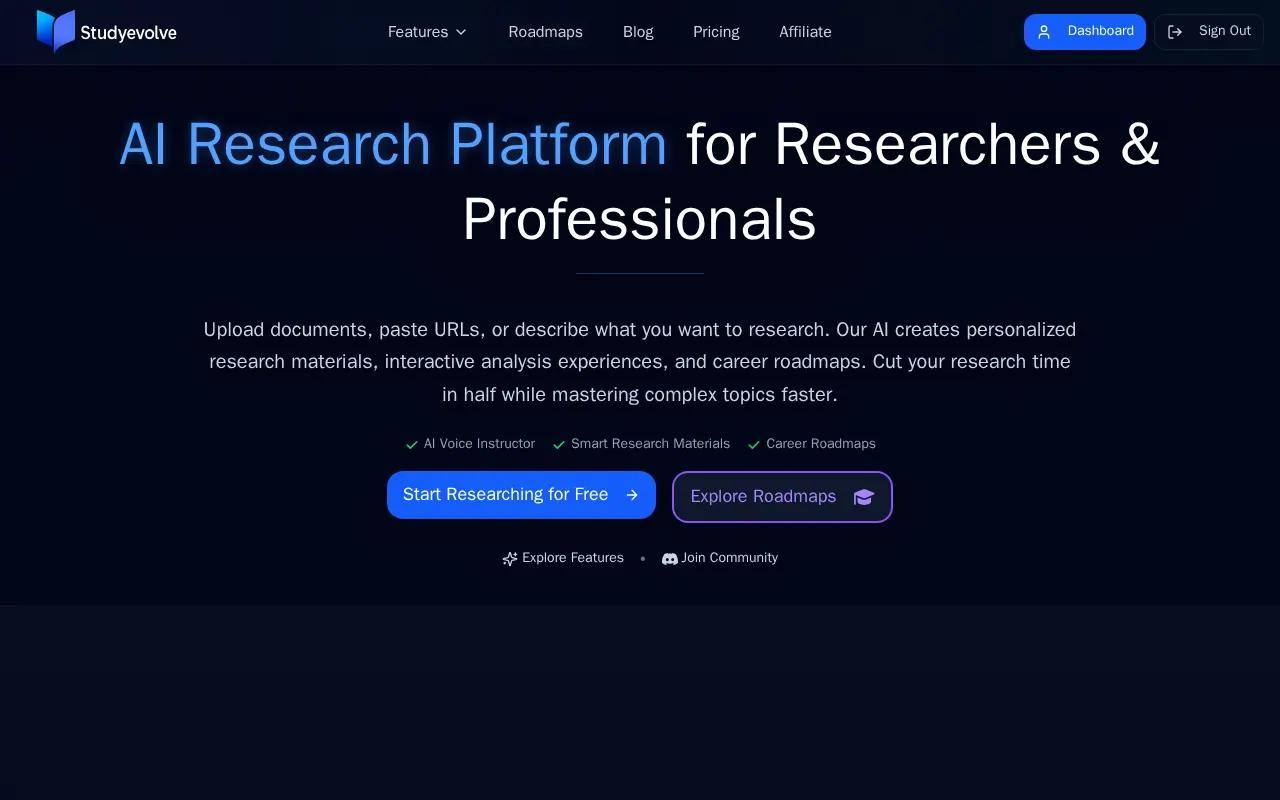This screenshot has width=1280, height=800.
Task: Click the Discord icon beside Join Community
Action: coord(670,559)
